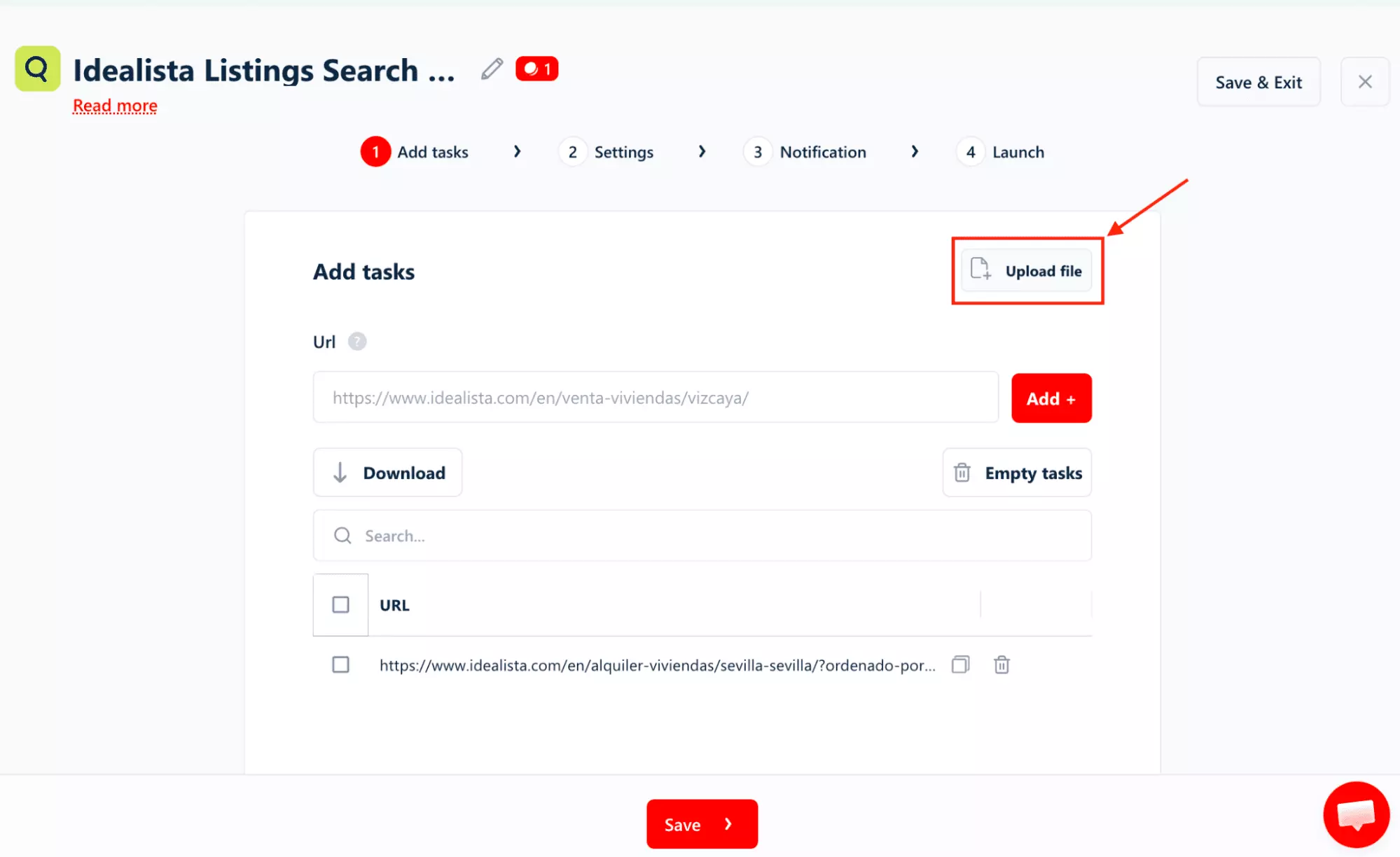Click the pencil icon to rename the scraper
This screenshot has height=857, width=1400.
click(x=492, y=68)
